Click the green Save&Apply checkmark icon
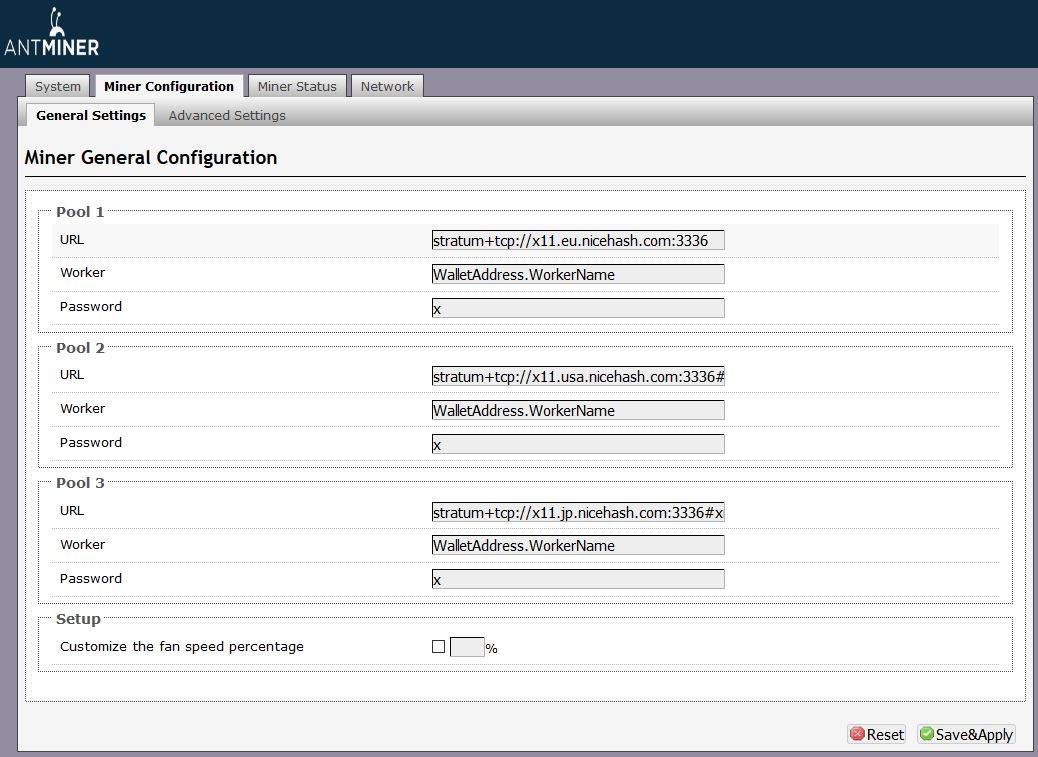The height and width of the screenshot is (757, 1038). coord(926,734)
